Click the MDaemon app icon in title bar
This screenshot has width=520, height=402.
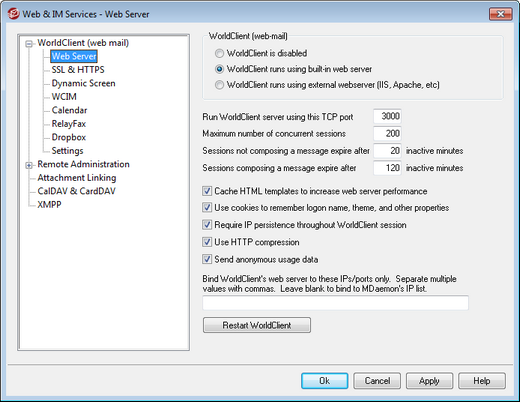14,14
